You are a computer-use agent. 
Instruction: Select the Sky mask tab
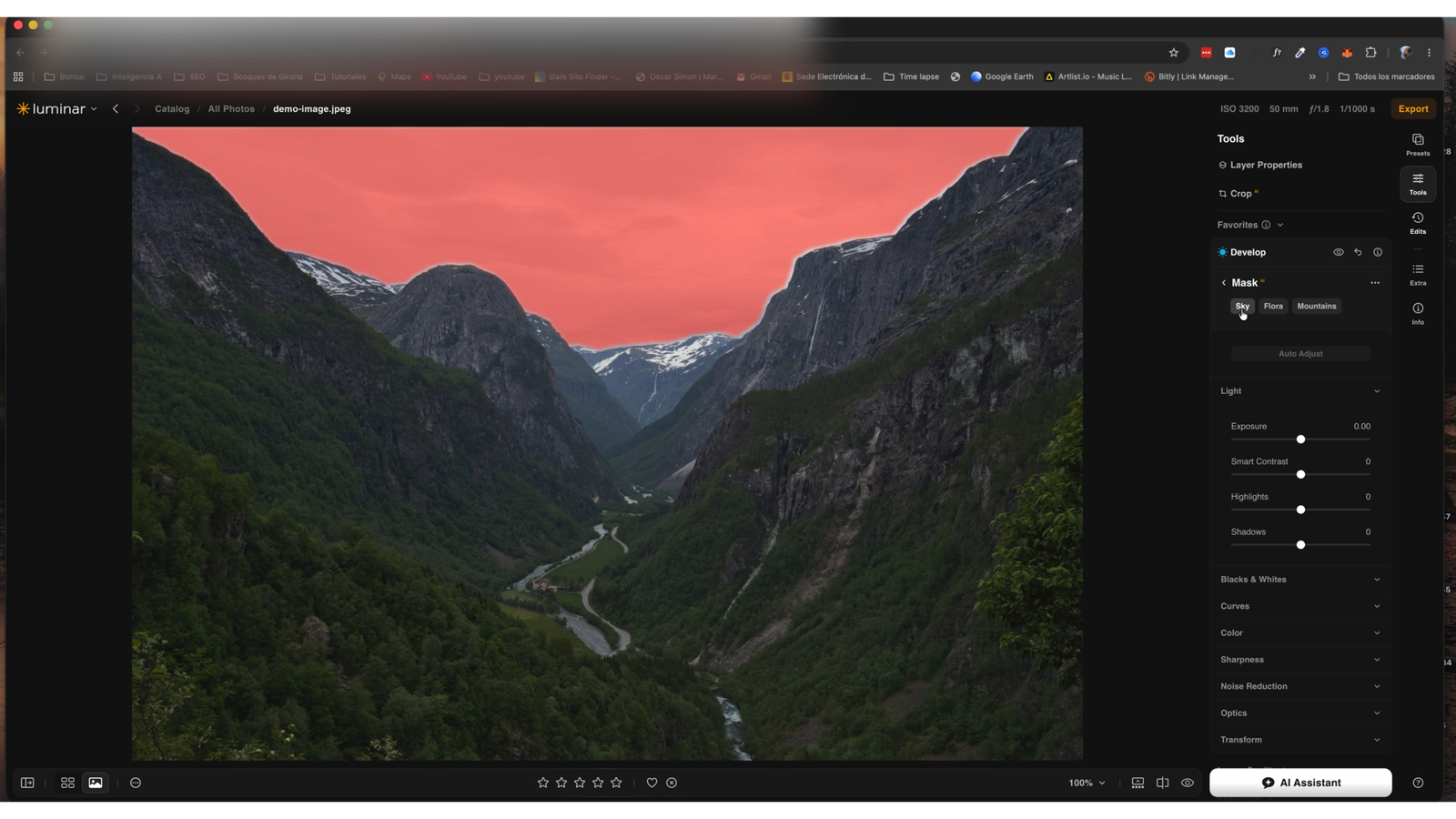[x=1242, y=306]
